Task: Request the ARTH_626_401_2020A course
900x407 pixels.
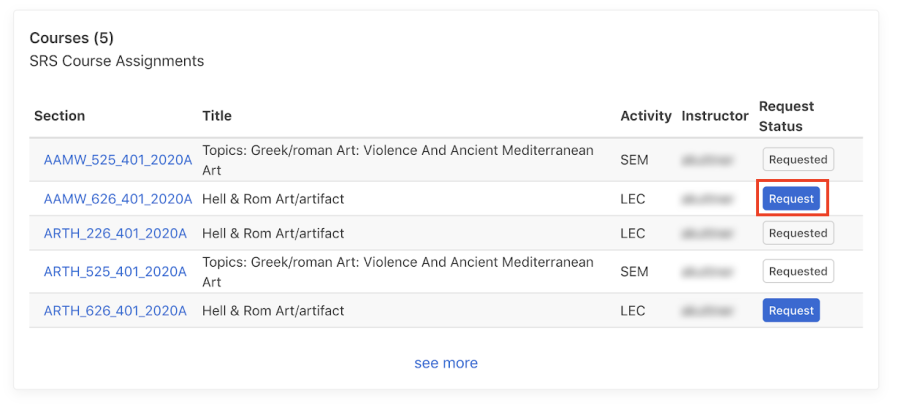Action: tap(791, 311)
